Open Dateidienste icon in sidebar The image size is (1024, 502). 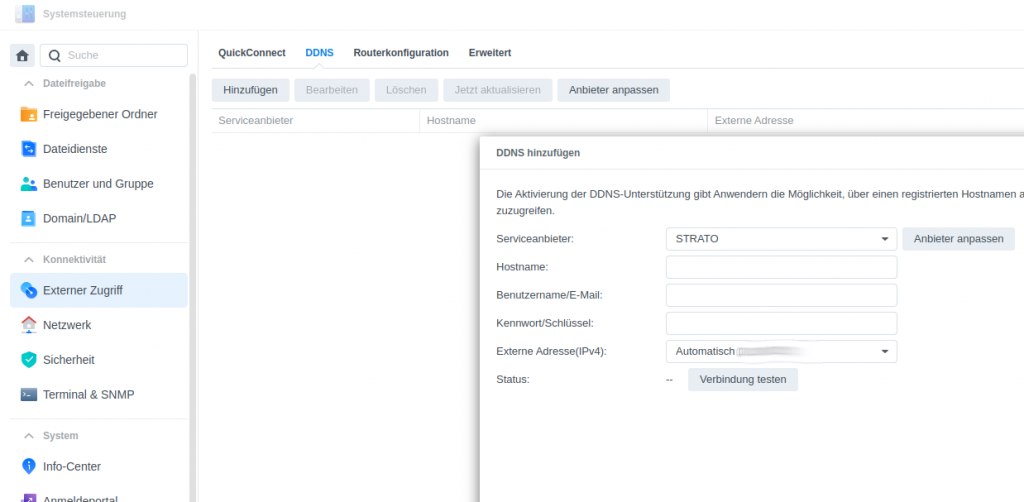coord(29,149)
